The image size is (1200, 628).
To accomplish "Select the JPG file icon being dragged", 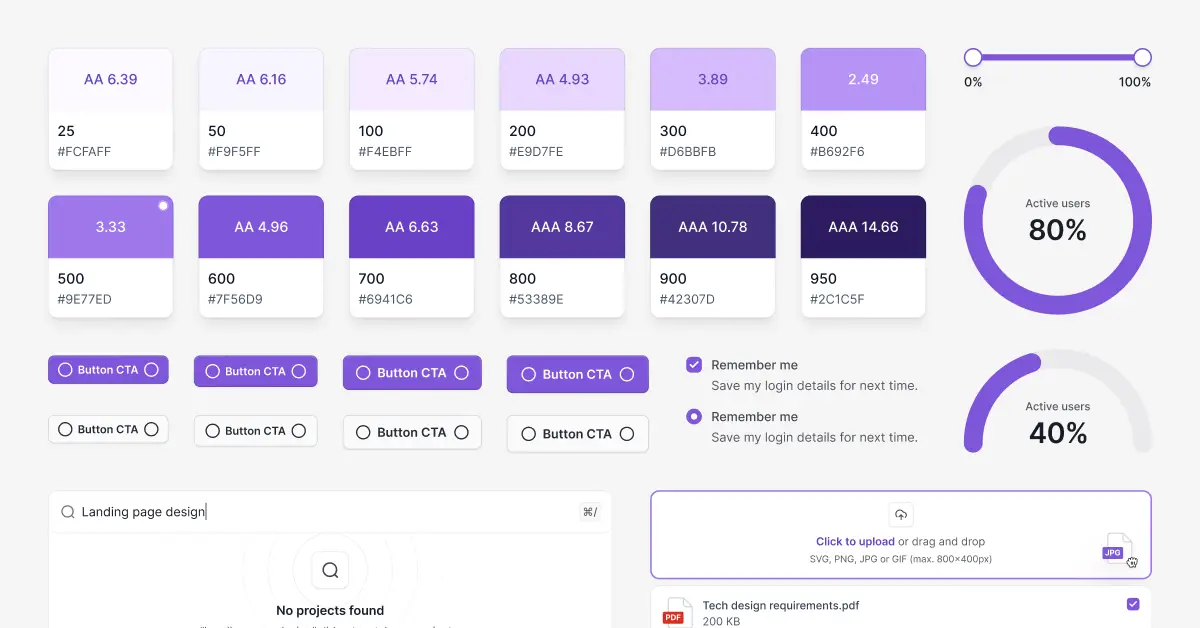I will (x=1117, y=550).
